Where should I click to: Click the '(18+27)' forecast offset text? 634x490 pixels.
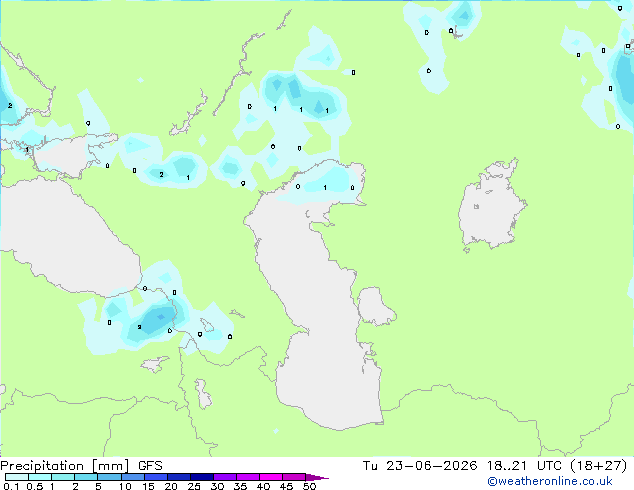tap(598, 466)
